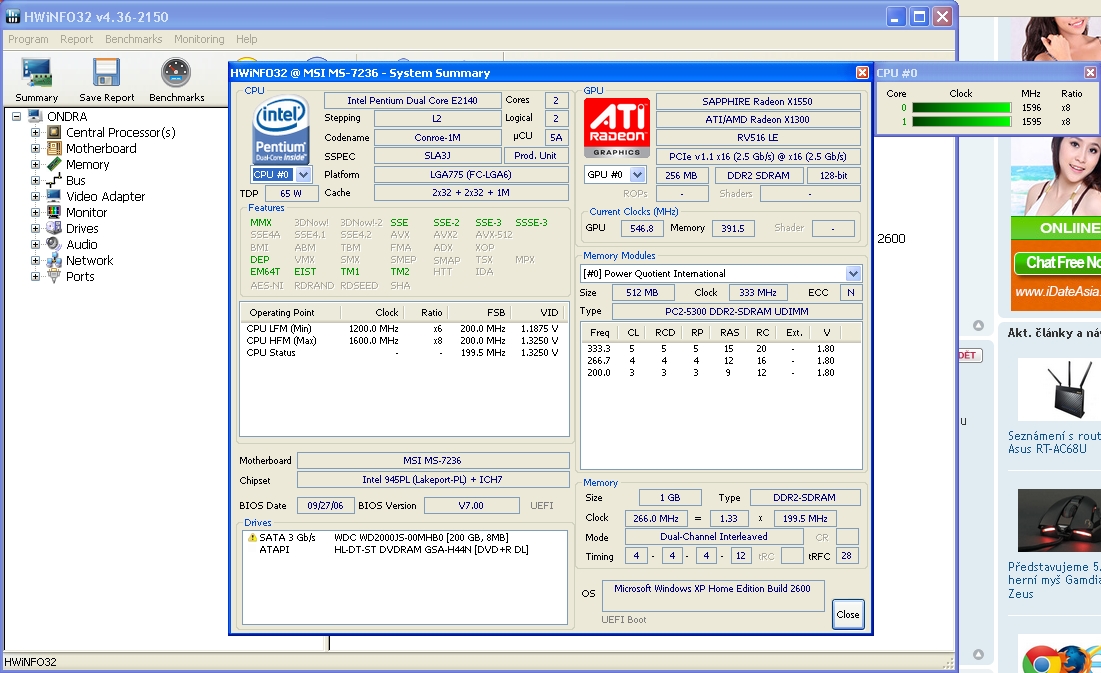1101x673 pixels.
Task: Click the Core 0 clock green bar
Action: coord(961,108)
